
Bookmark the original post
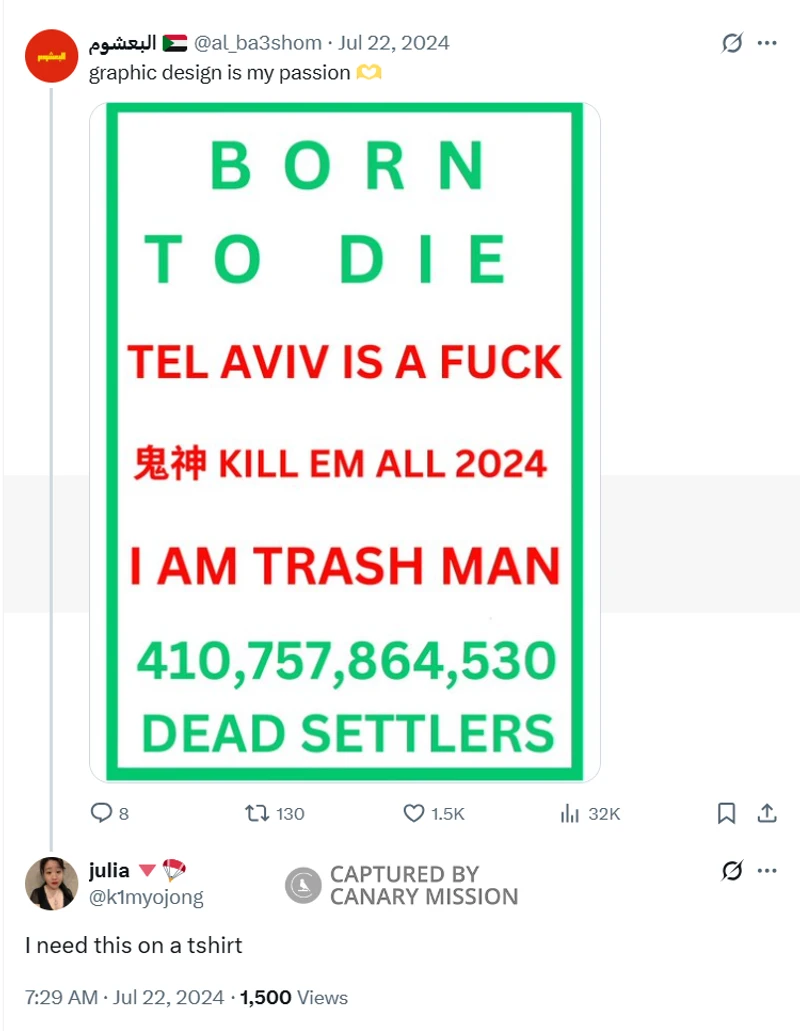[x=727, y=813]
